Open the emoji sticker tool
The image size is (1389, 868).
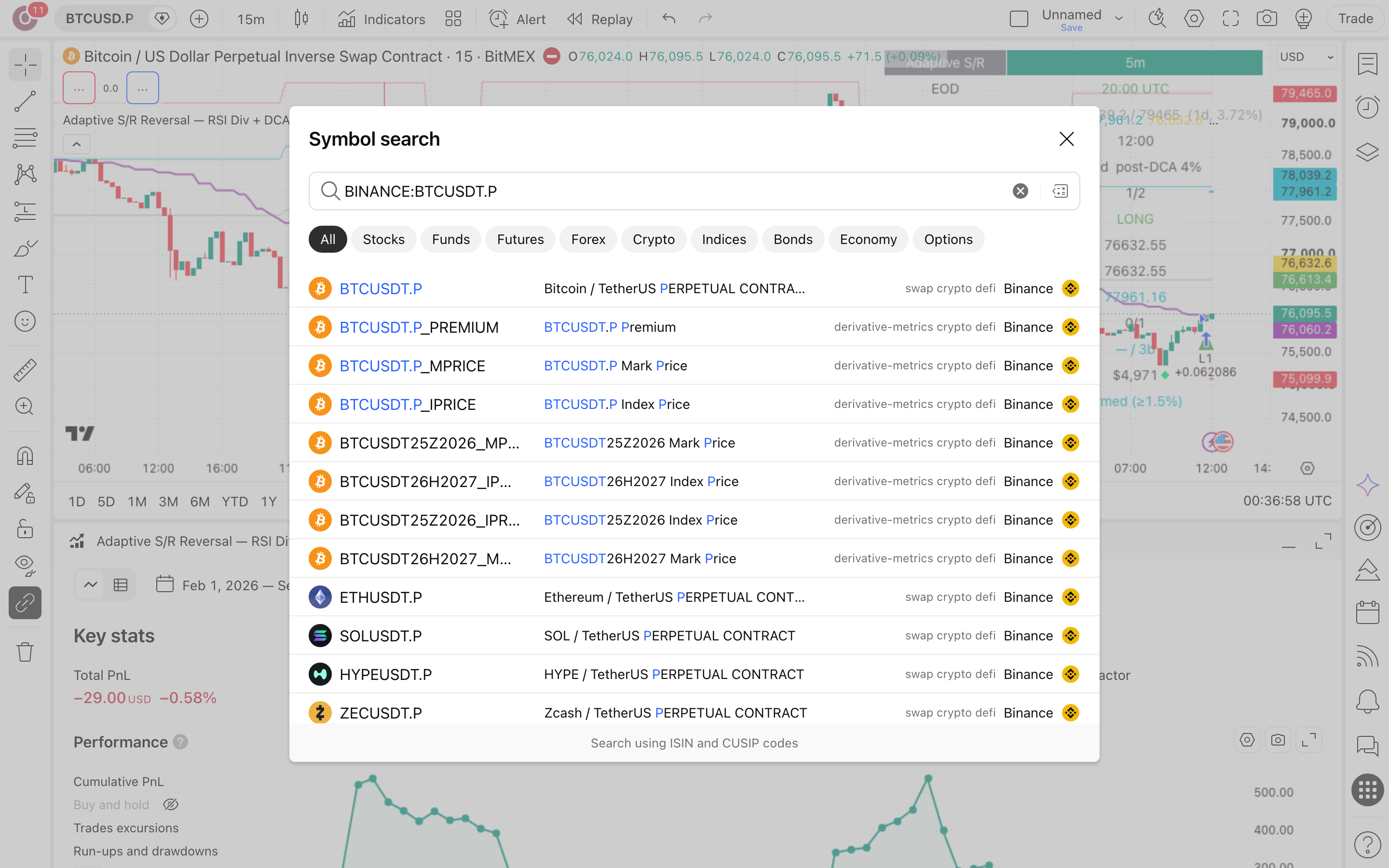(25, 322)
